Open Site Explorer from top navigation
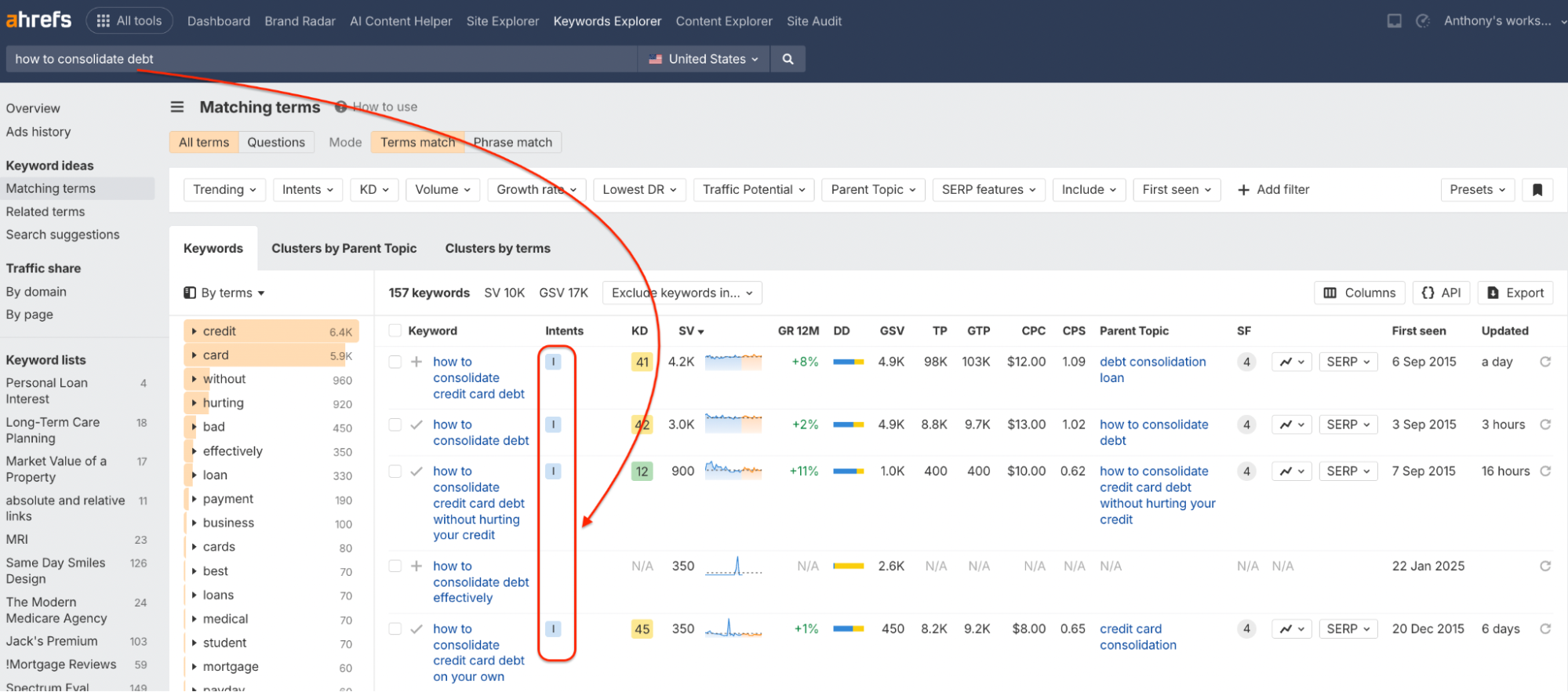Screen dimensions: 1568x692 503,21
